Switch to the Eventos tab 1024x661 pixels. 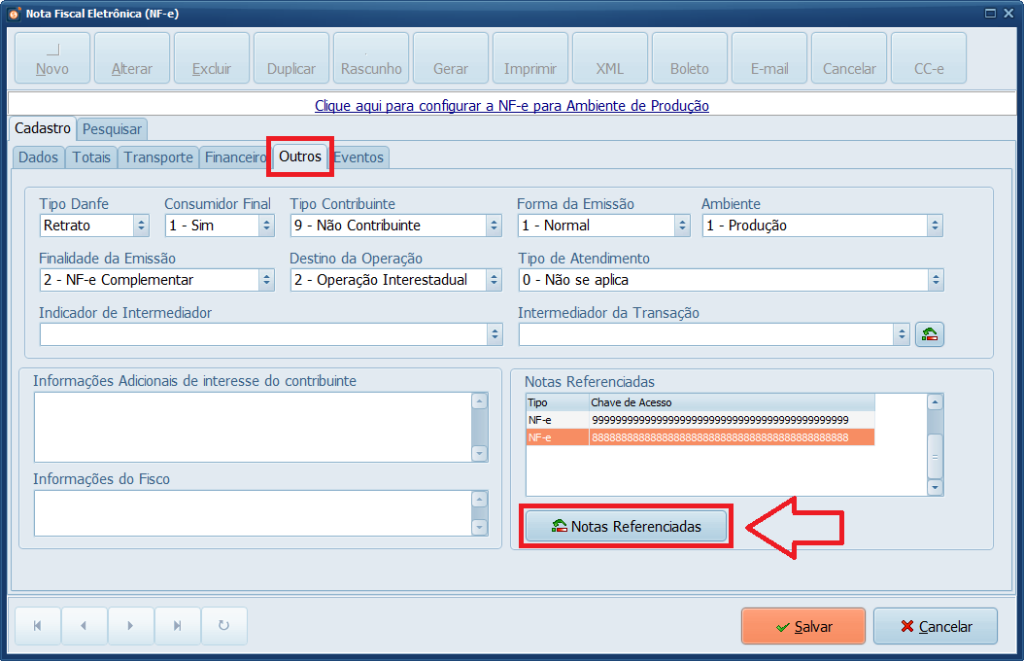[x=359, y=157]
